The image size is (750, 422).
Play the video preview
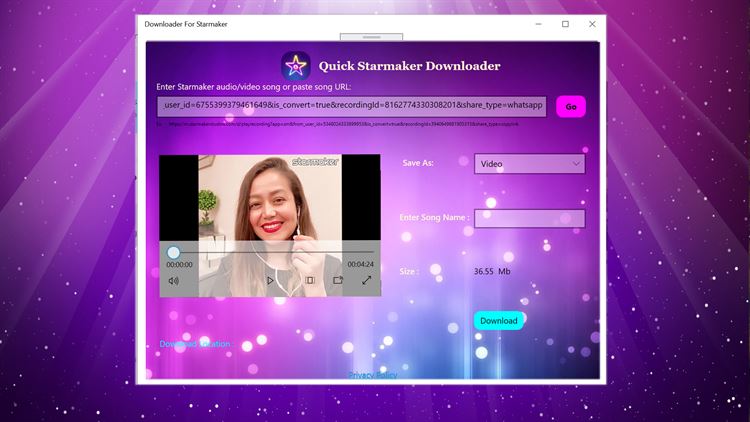[270, 280]
